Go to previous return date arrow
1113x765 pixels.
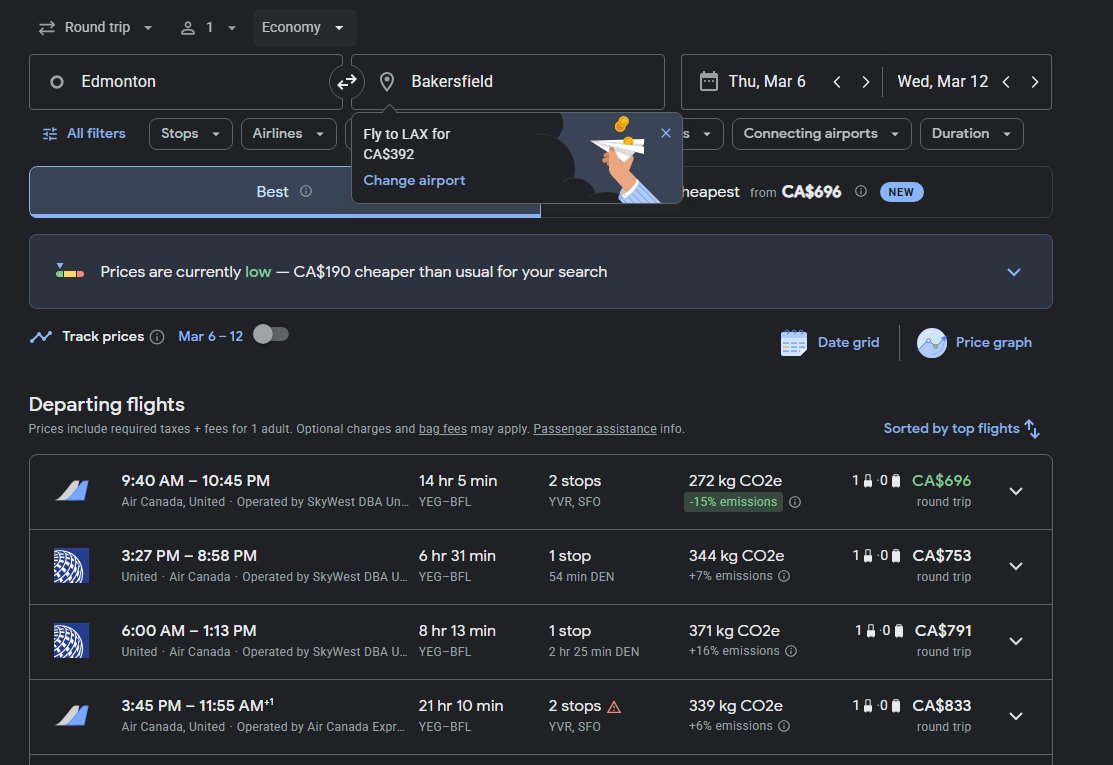1006,82
